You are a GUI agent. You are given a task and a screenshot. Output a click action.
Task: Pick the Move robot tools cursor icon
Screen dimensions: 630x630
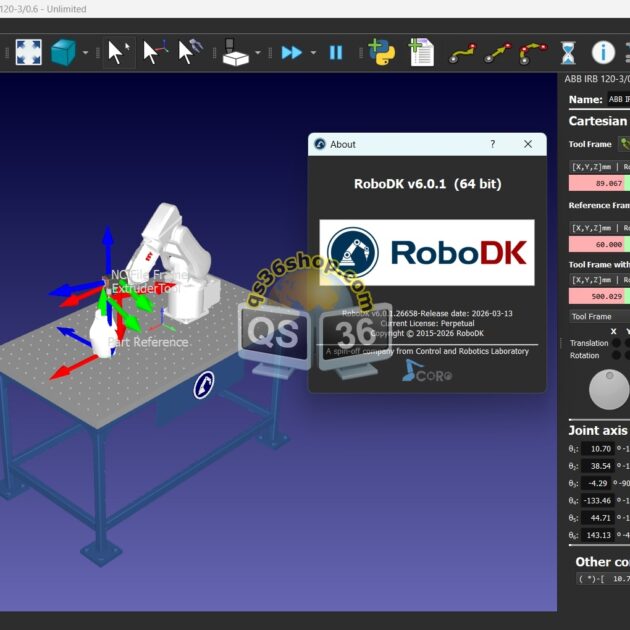click(189, 52)
